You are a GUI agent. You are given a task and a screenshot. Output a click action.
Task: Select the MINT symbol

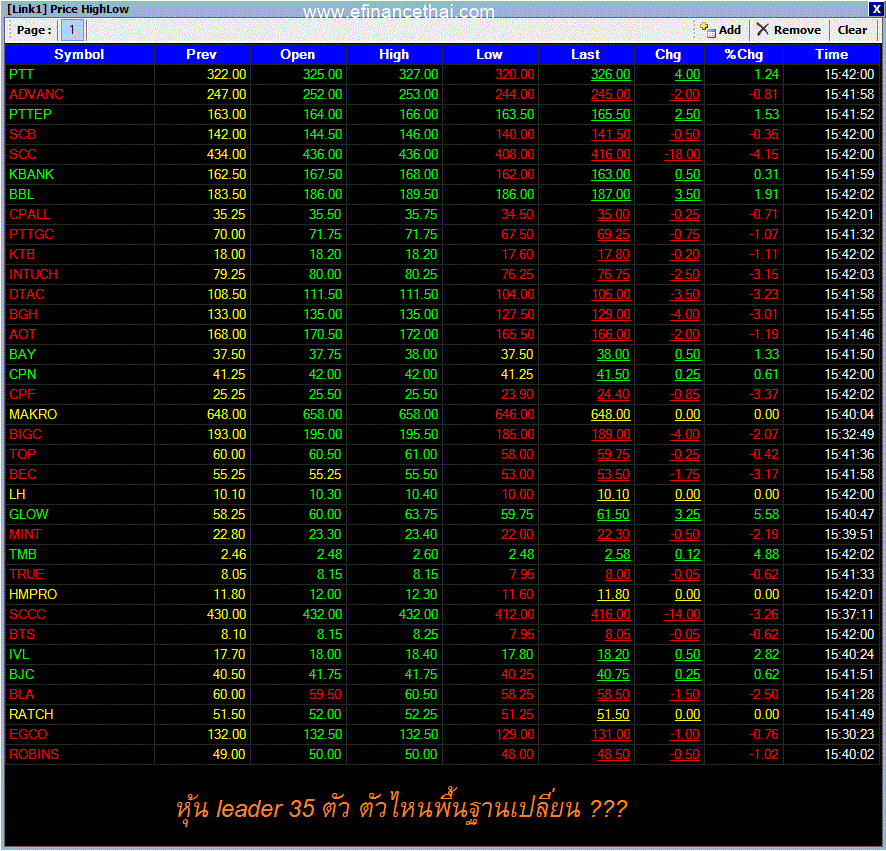pos(25,535)
